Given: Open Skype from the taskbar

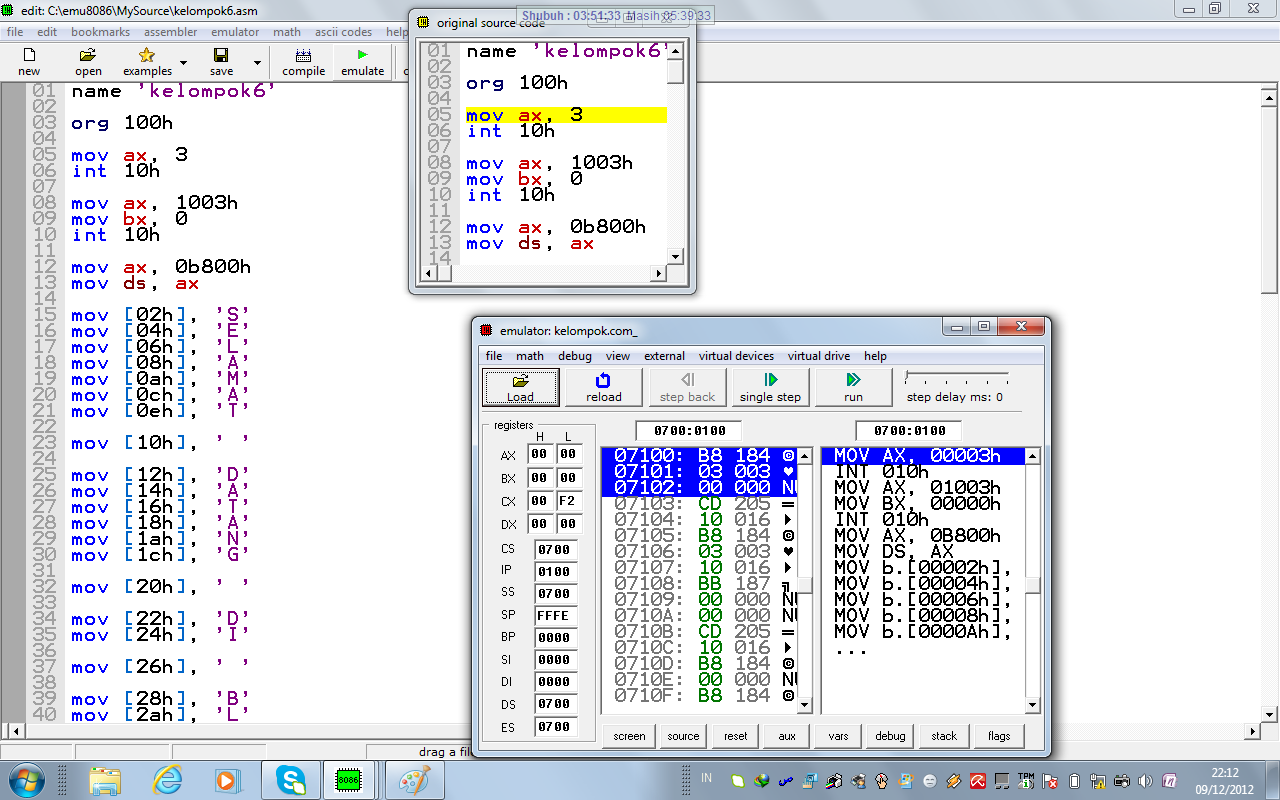Looking at the screenshot, I should tap(293, 779).
